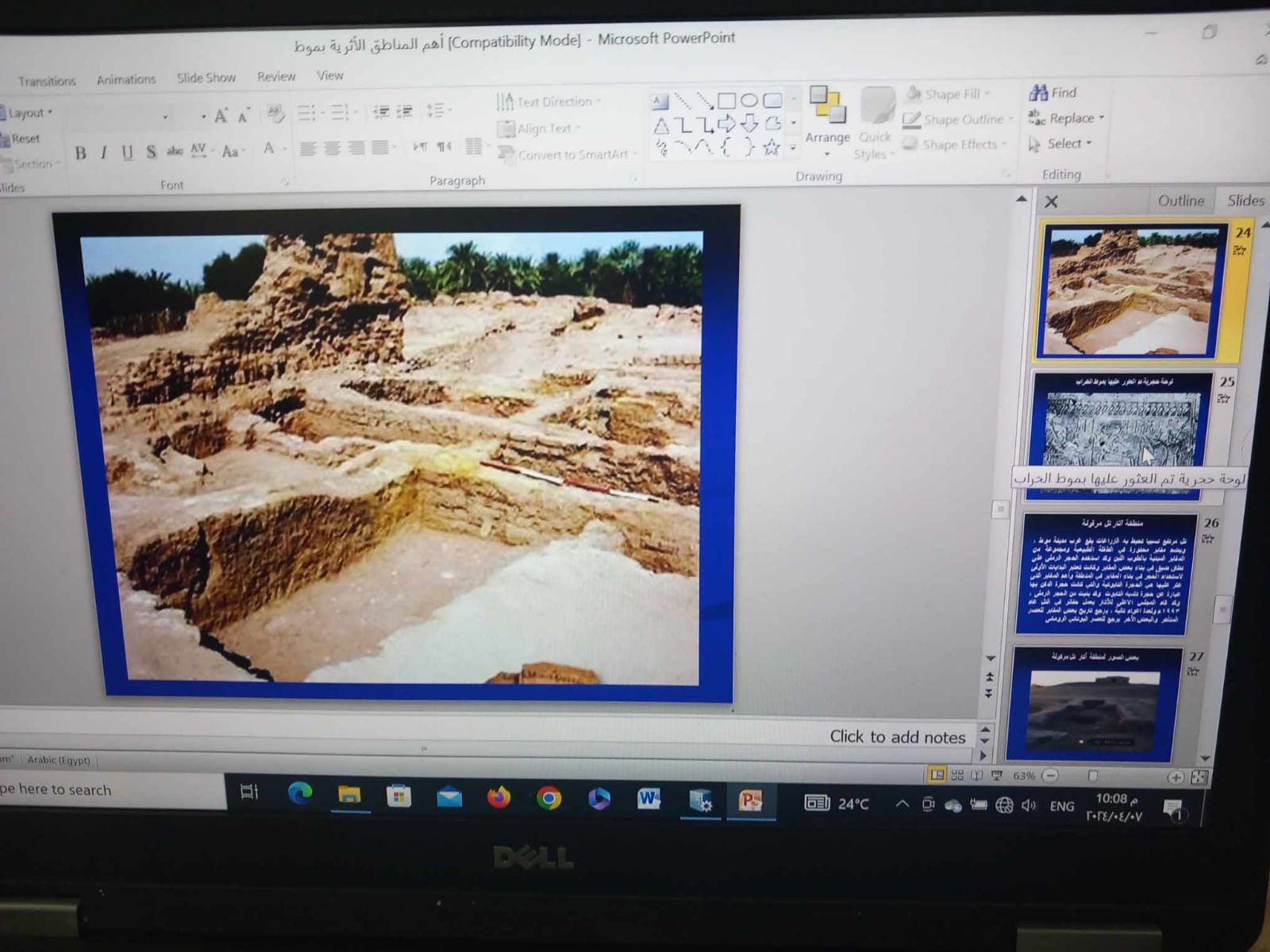Open the Slide Show ribbon tab
Viewport: 1270px width, 952px height.
coord(206,78)
